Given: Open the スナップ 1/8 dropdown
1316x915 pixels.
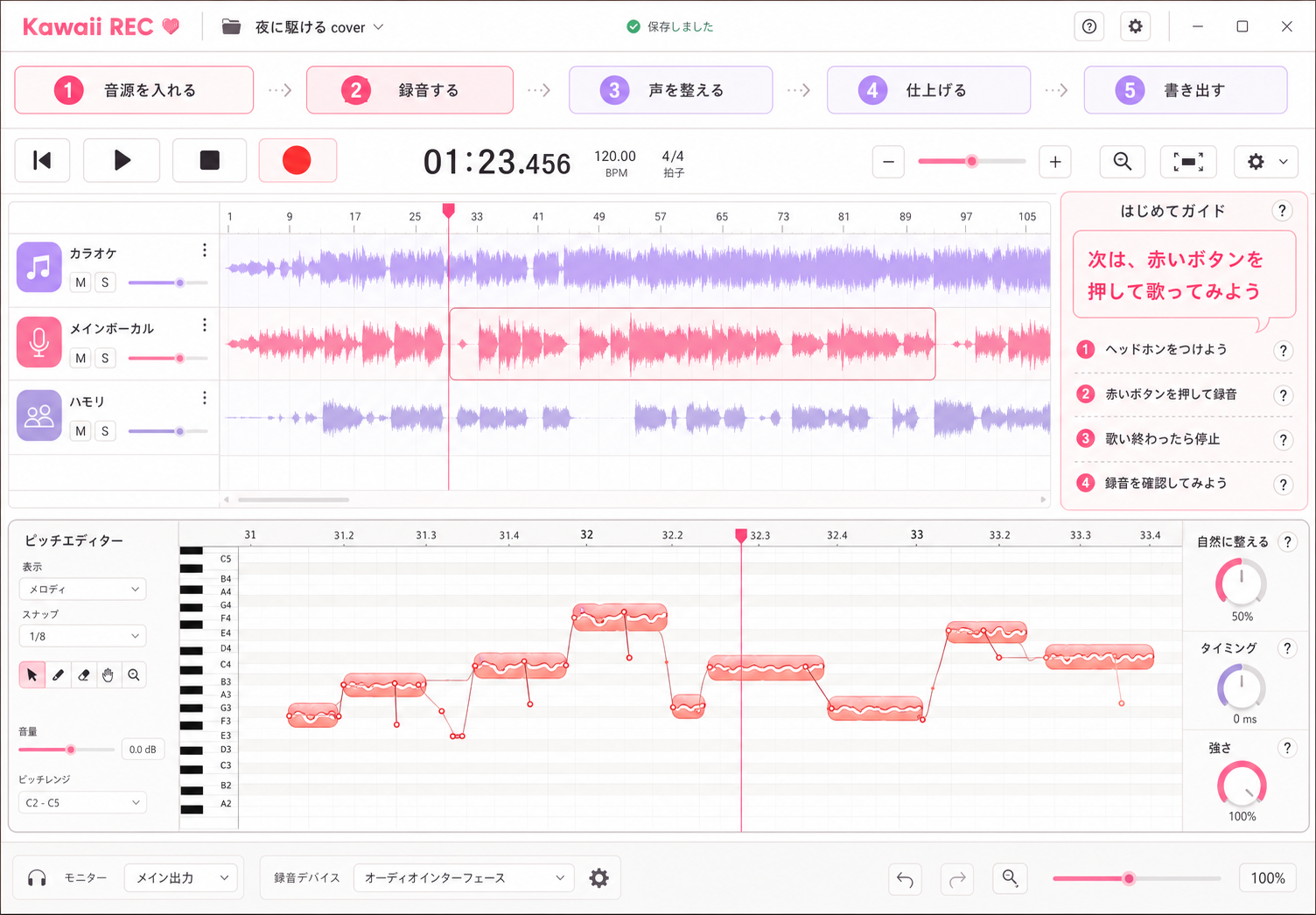Looking at the screenshot, I should tap(82, 636).
